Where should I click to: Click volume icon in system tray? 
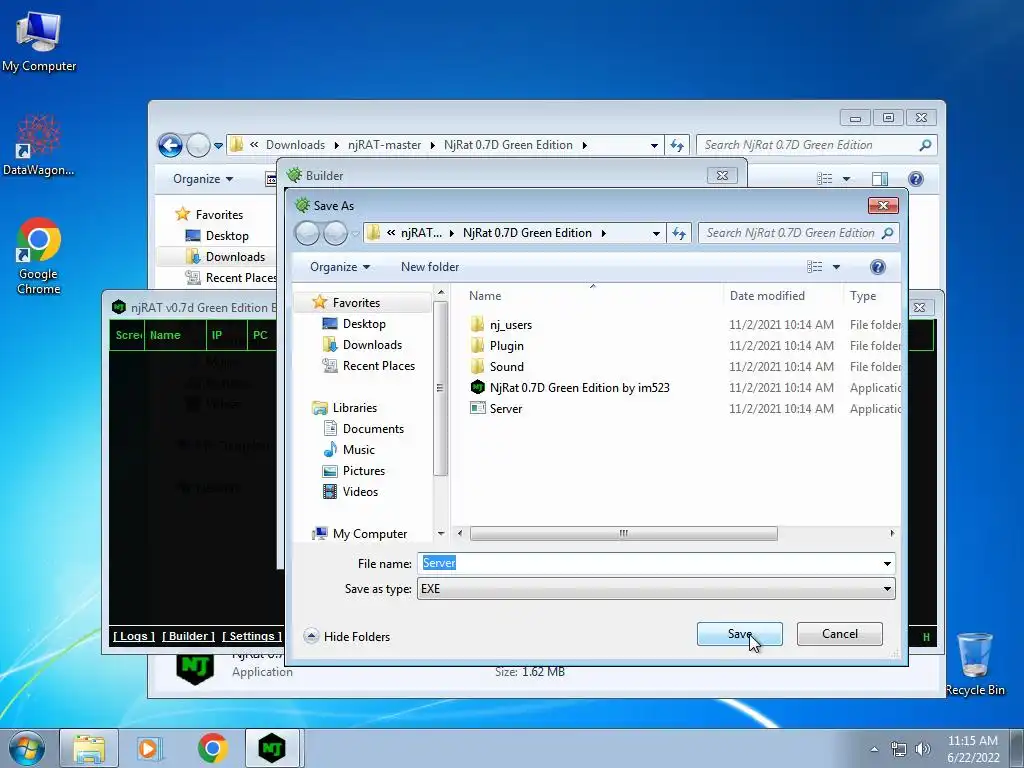[x=922, y=749]
